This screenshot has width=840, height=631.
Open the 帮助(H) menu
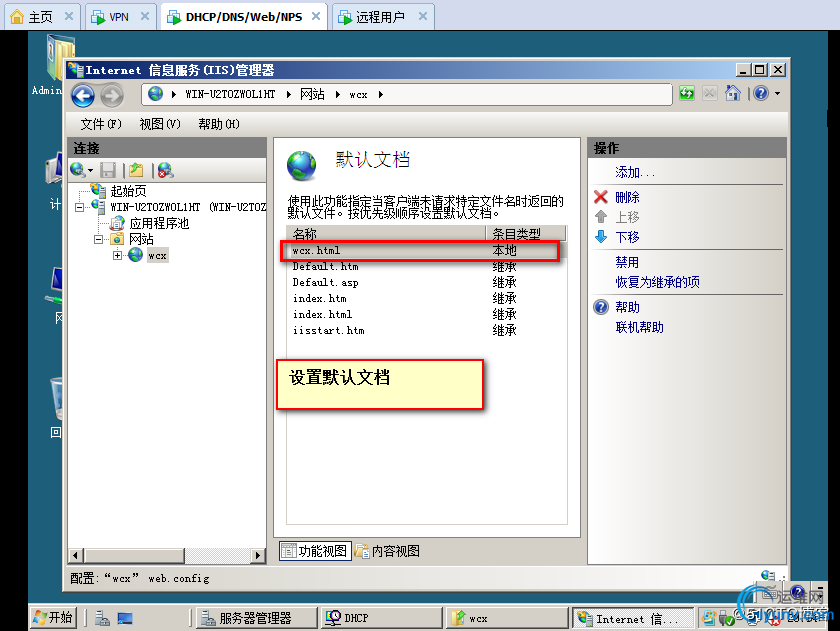(219, 124)
